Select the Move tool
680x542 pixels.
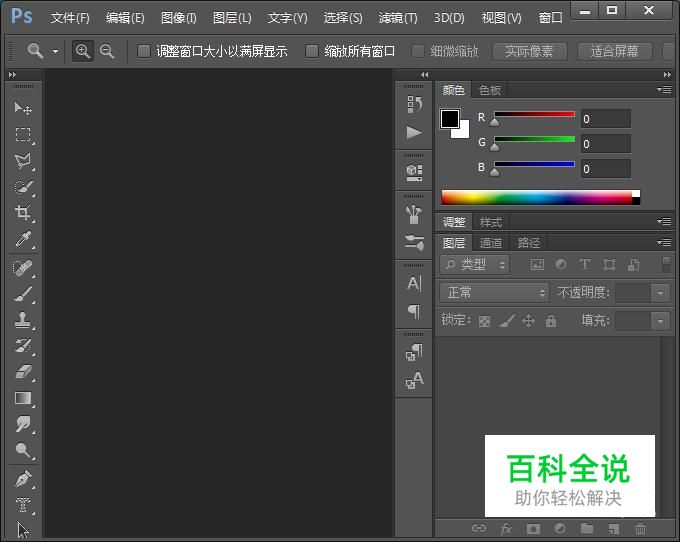[x=22, y=108]
